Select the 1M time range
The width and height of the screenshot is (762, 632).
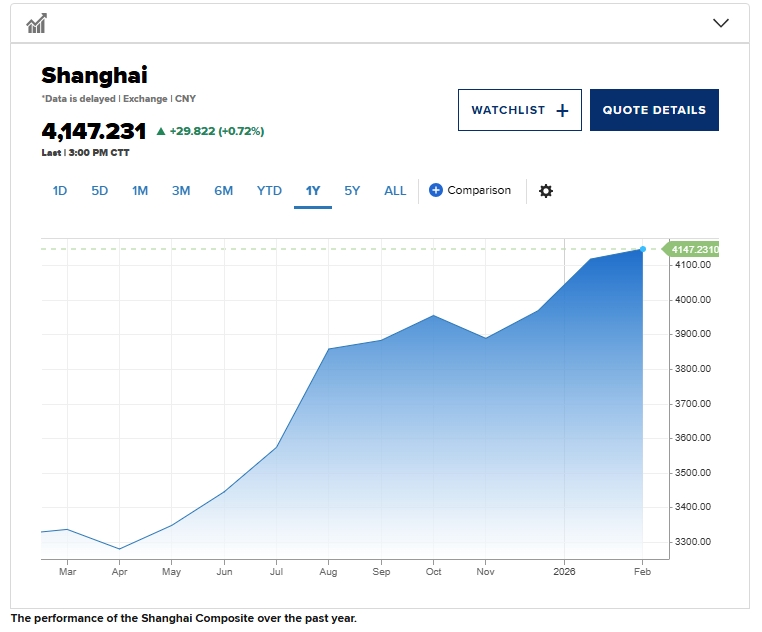[x=140, y=191]
